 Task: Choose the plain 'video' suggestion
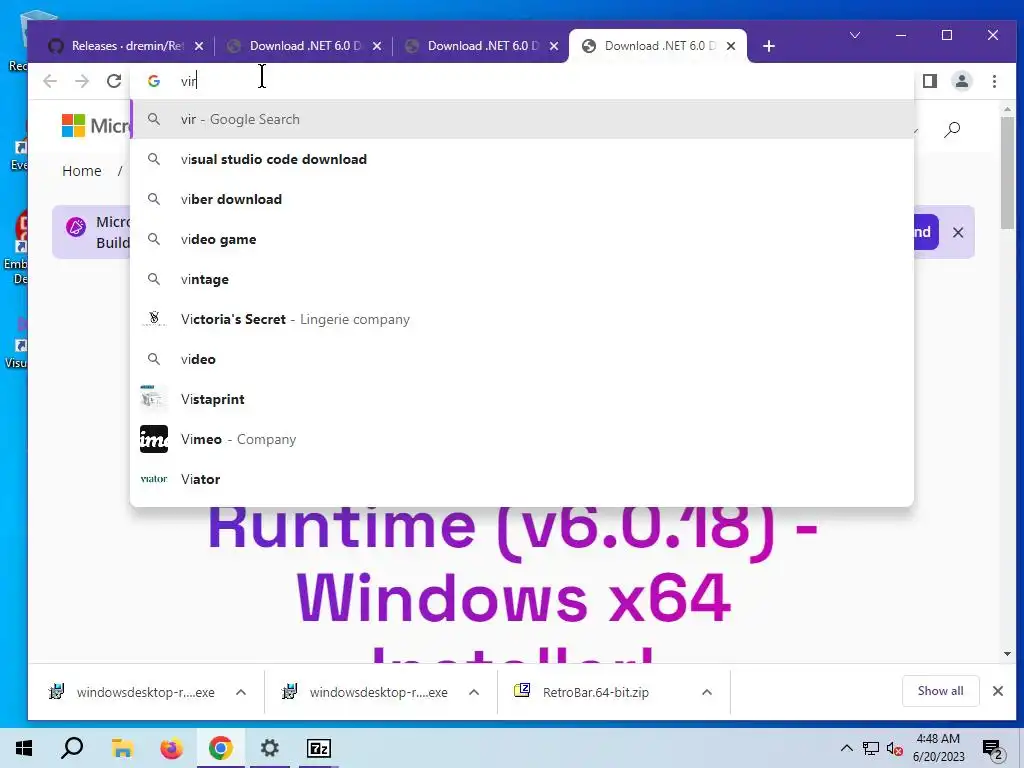click(522, 359)
